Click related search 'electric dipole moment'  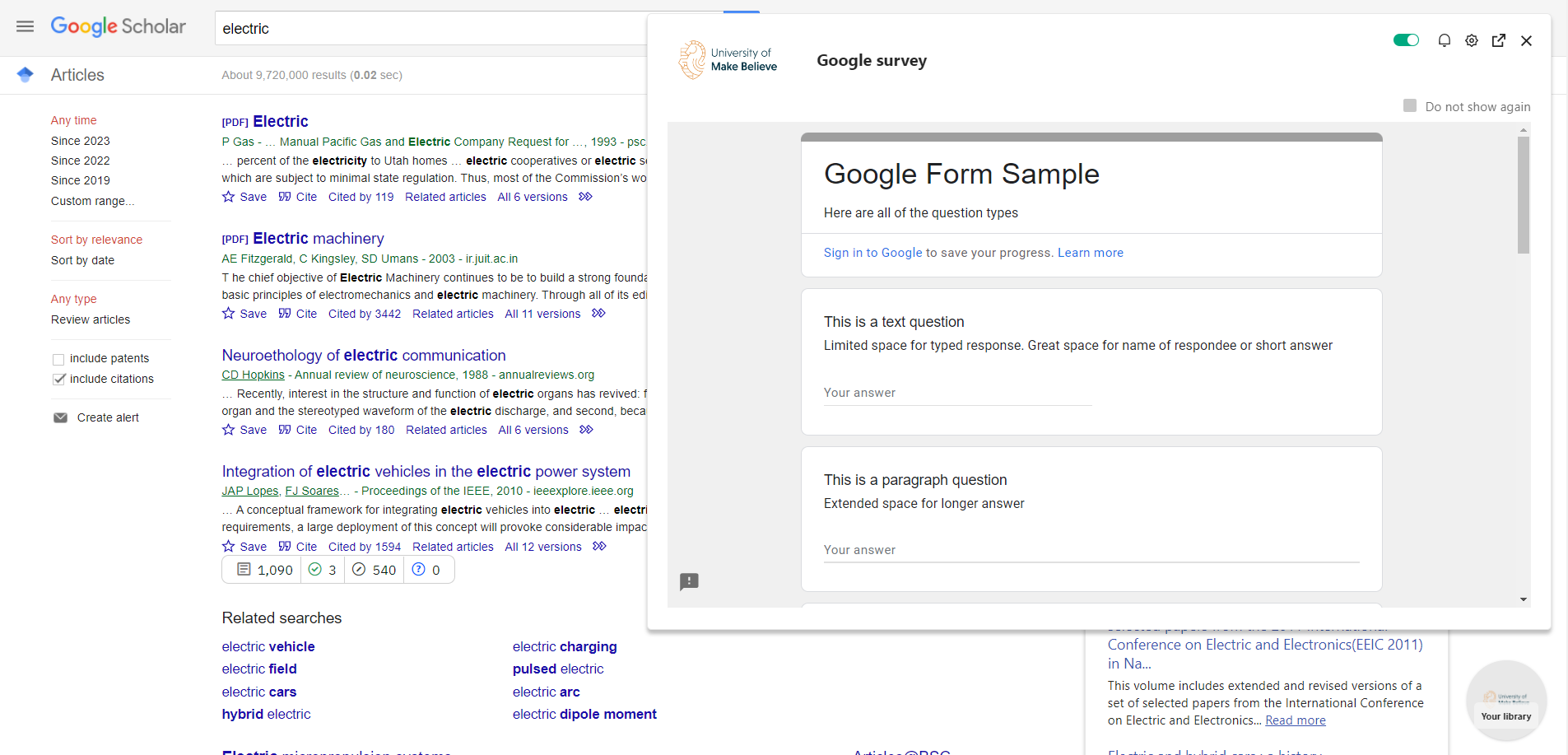click(584, 714)
